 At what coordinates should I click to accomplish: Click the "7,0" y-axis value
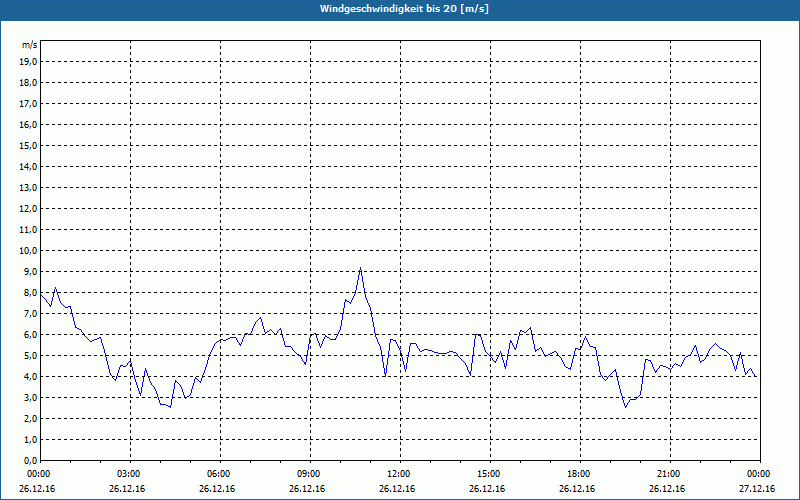point(30,313)
